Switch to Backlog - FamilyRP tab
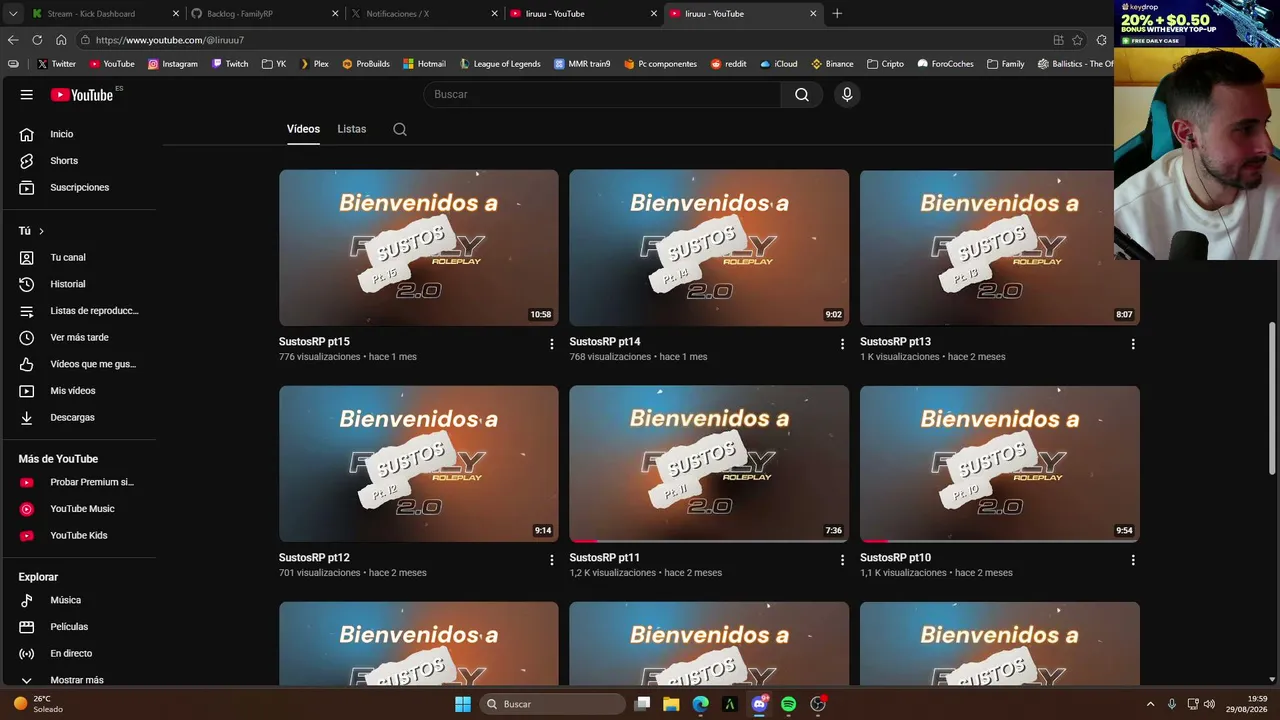Image resolution: width=1280 pixels, height=720 pixels. [x=265, y=14]
